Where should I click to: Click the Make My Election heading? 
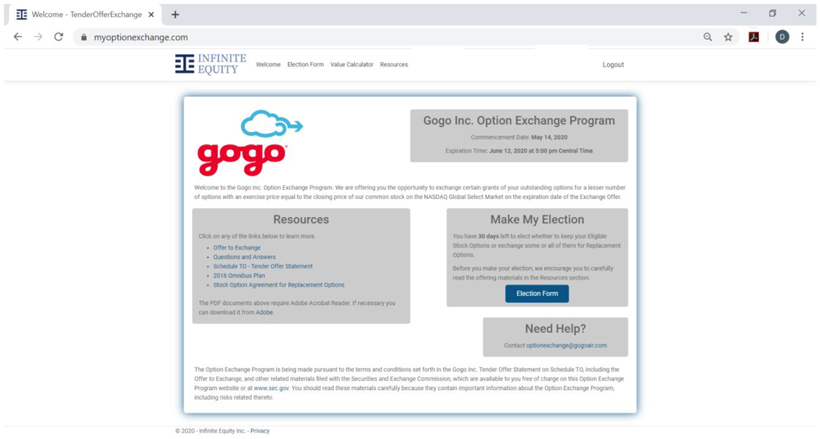tap(537, 220)
